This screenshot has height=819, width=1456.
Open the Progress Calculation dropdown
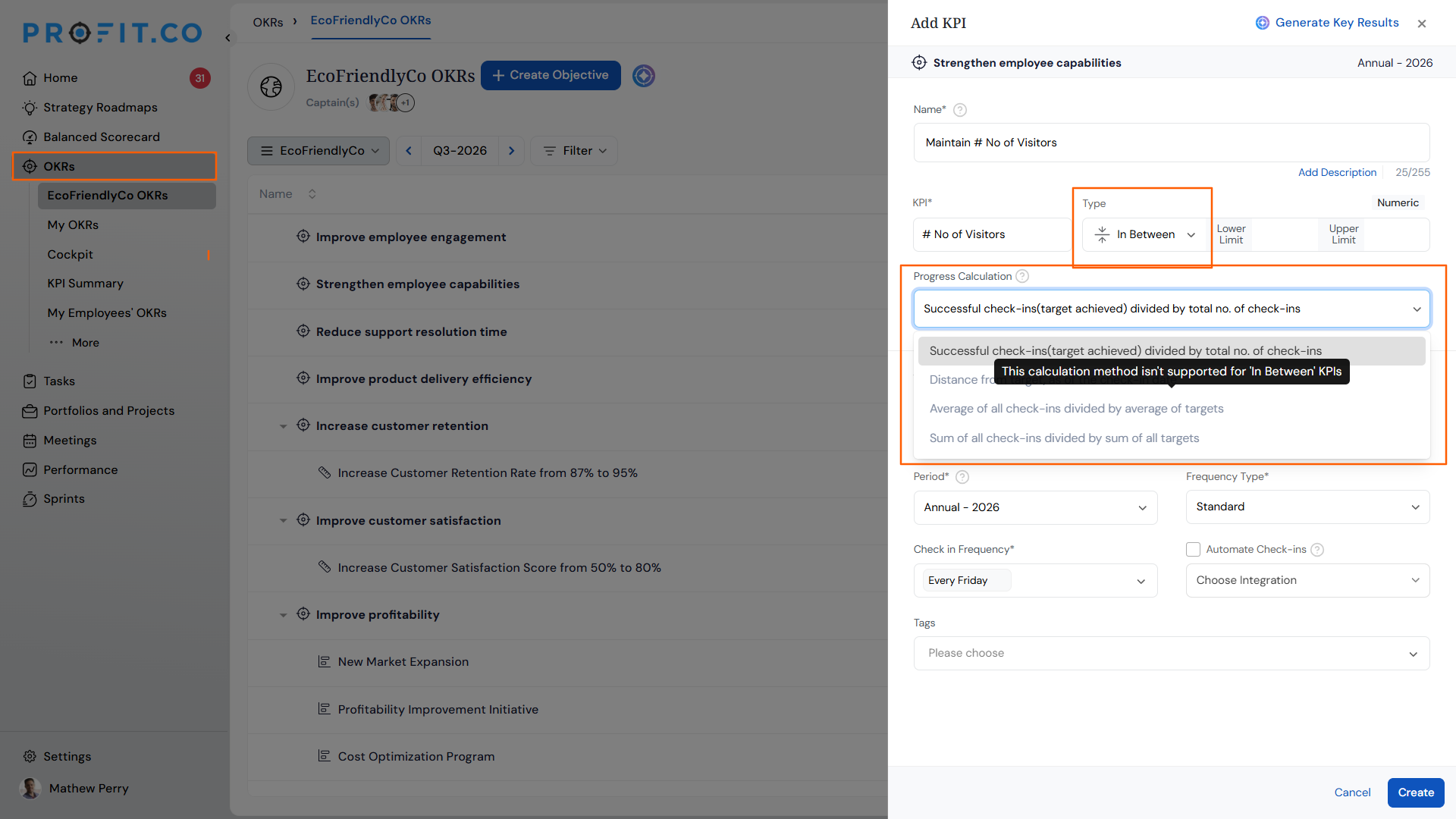(1172, 309)
